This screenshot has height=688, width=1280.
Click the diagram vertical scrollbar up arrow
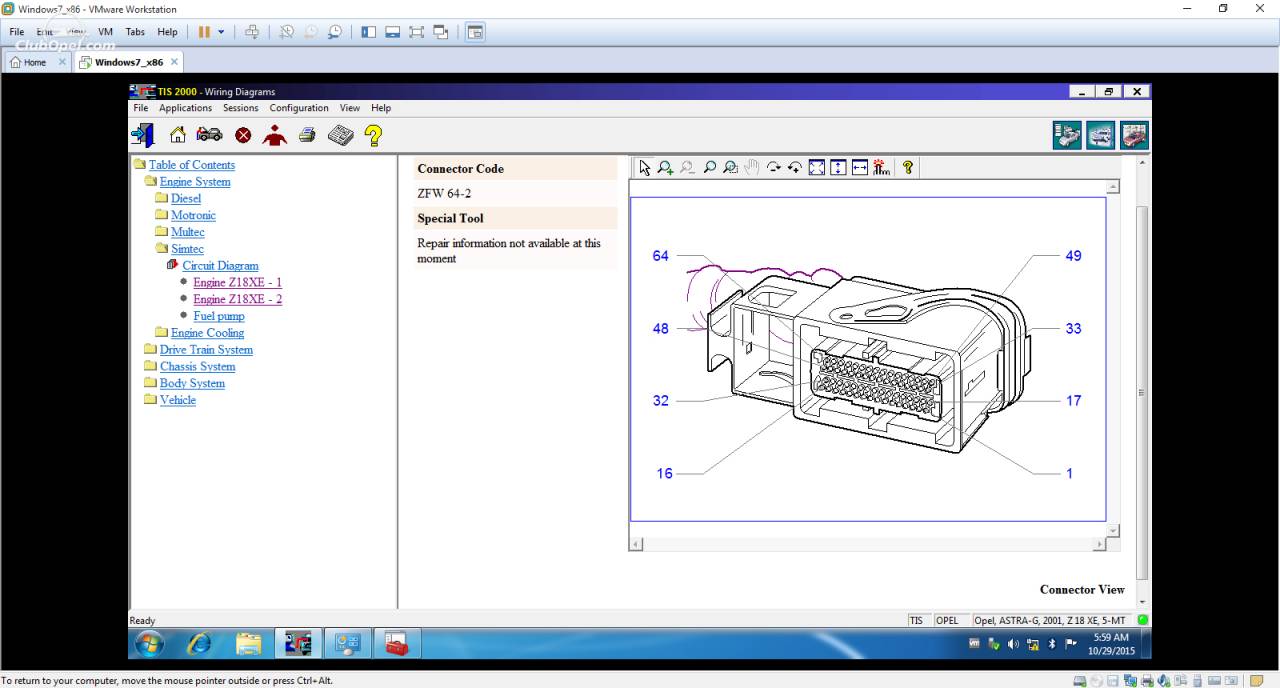click(x=1114, y=187)
